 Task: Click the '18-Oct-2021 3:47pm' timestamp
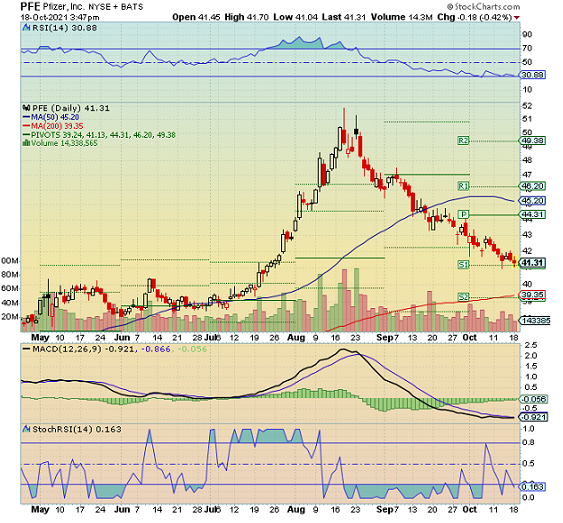pos(60,17)
